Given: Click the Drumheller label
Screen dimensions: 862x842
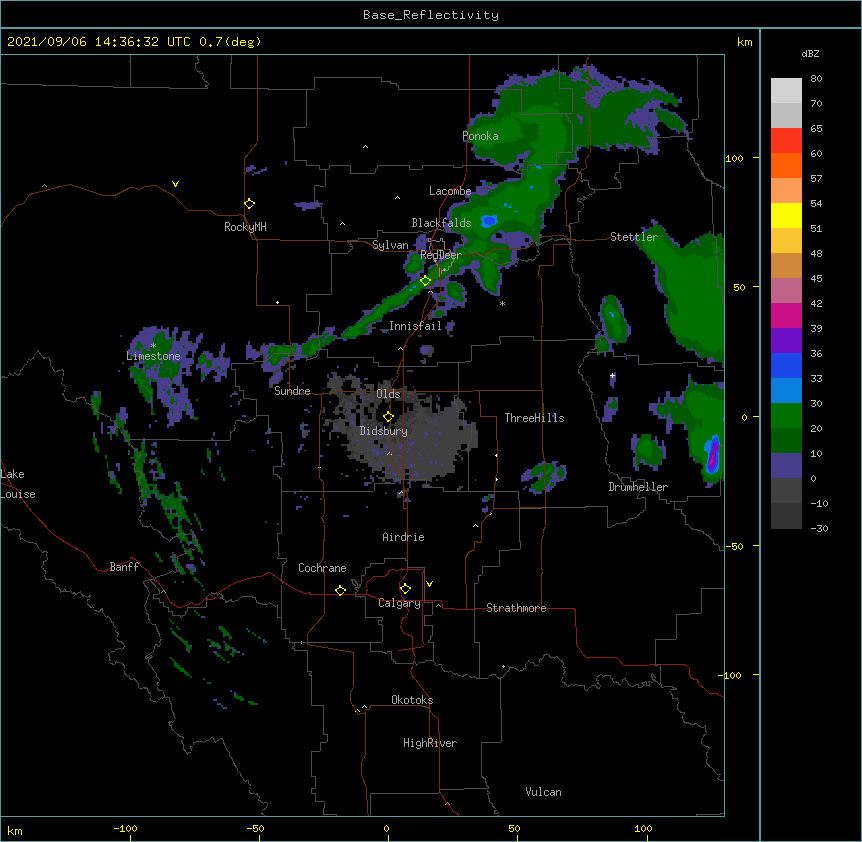Looking at the screenshot, I should 638,487.
